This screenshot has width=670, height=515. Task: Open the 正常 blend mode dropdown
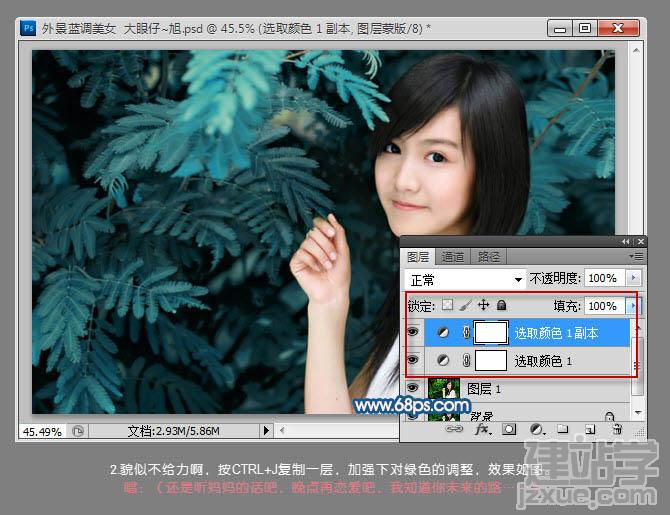pyautogui.click(x=465, y=280)
